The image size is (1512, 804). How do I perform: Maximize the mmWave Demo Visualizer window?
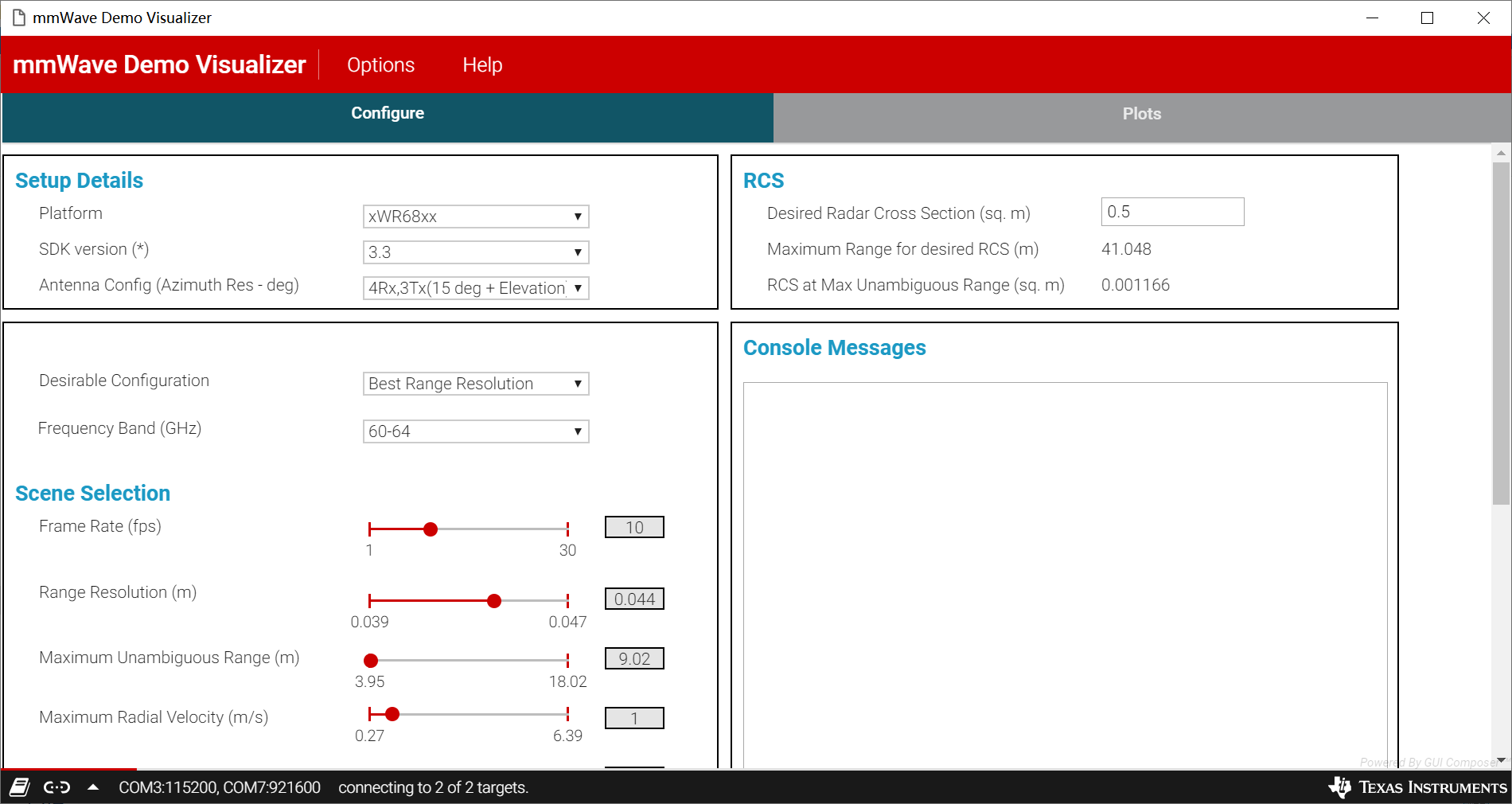tap(1427, 18)
